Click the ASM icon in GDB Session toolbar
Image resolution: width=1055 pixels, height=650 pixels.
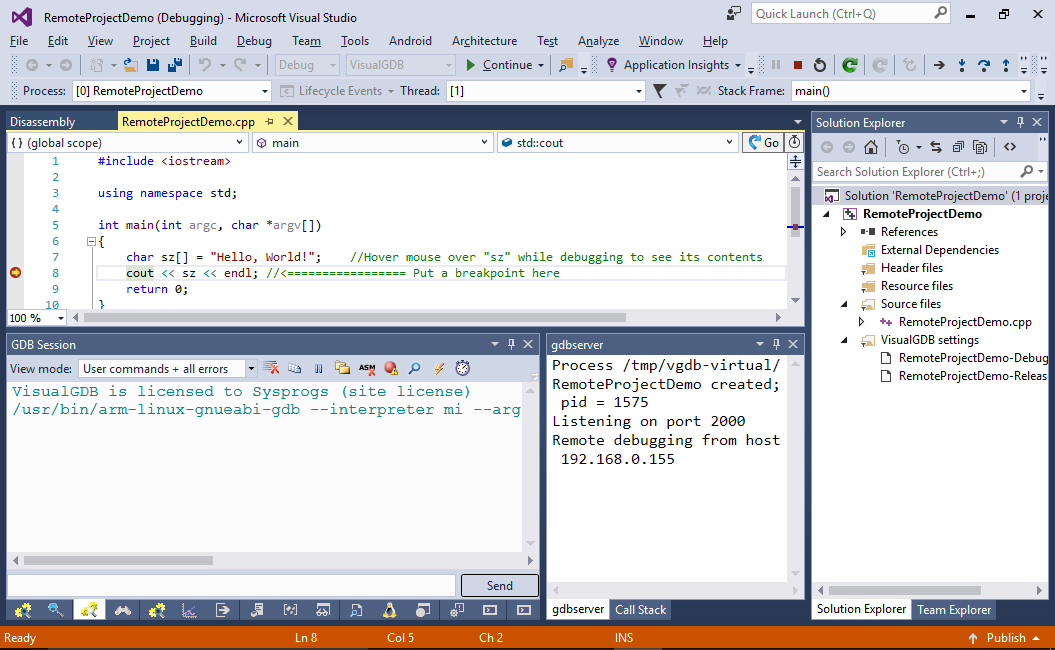367,368
